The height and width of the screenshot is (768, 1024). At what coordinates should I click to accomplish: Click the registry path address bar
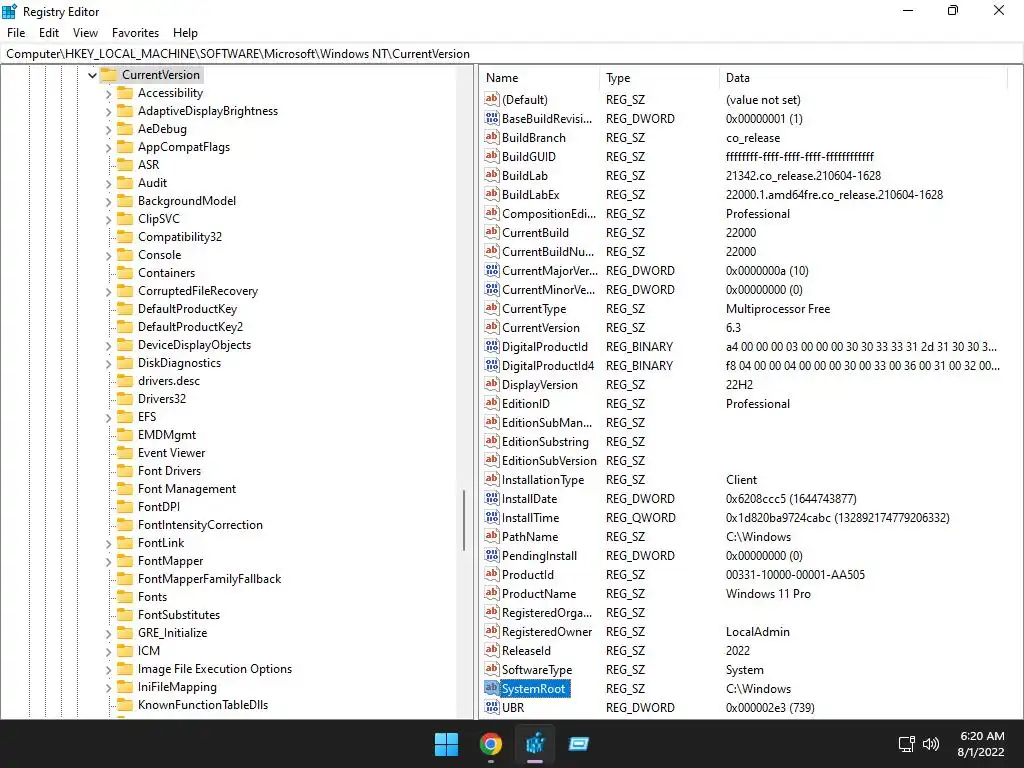click(x=512, y=54)
